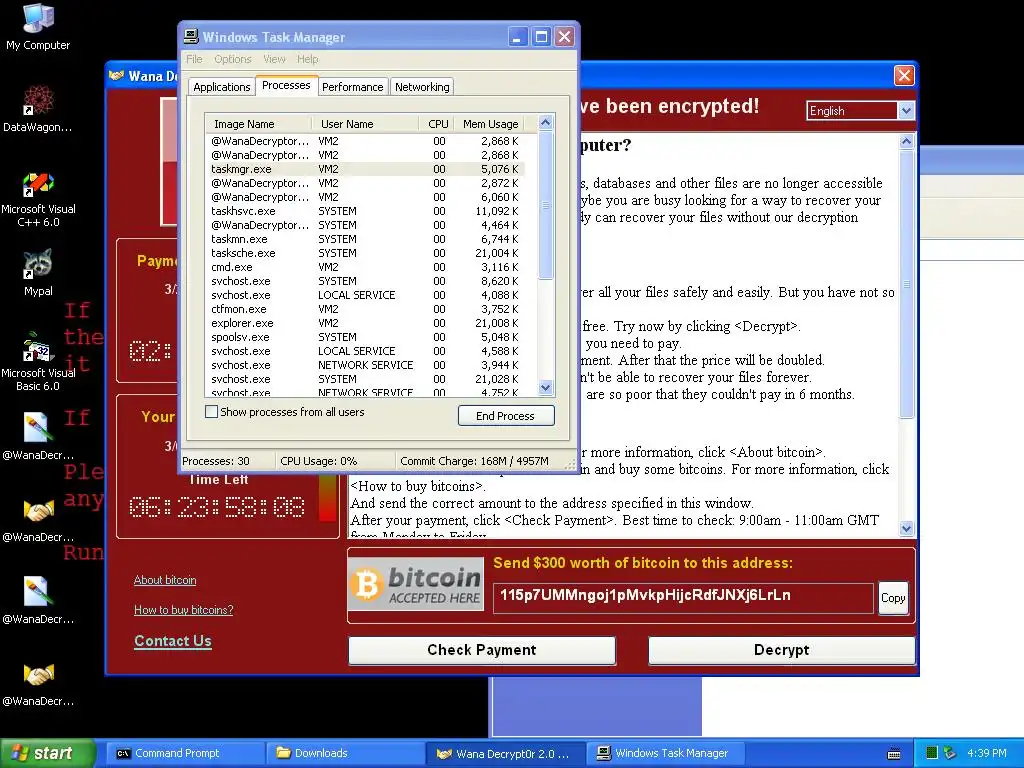Click Commit Charge status bar entry
The height and width of the screenshot is (768, 1024).
coord(474,461)
